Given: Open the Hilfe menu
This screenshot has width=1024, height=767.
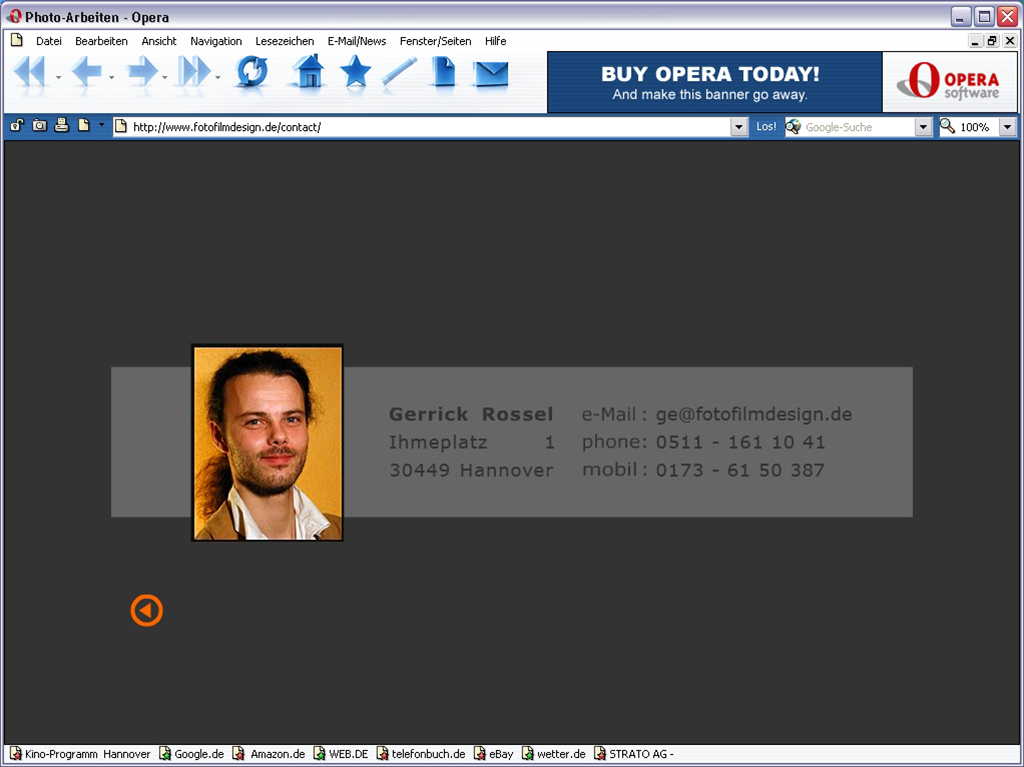Looking at the screenshot, I should [496, 41].
